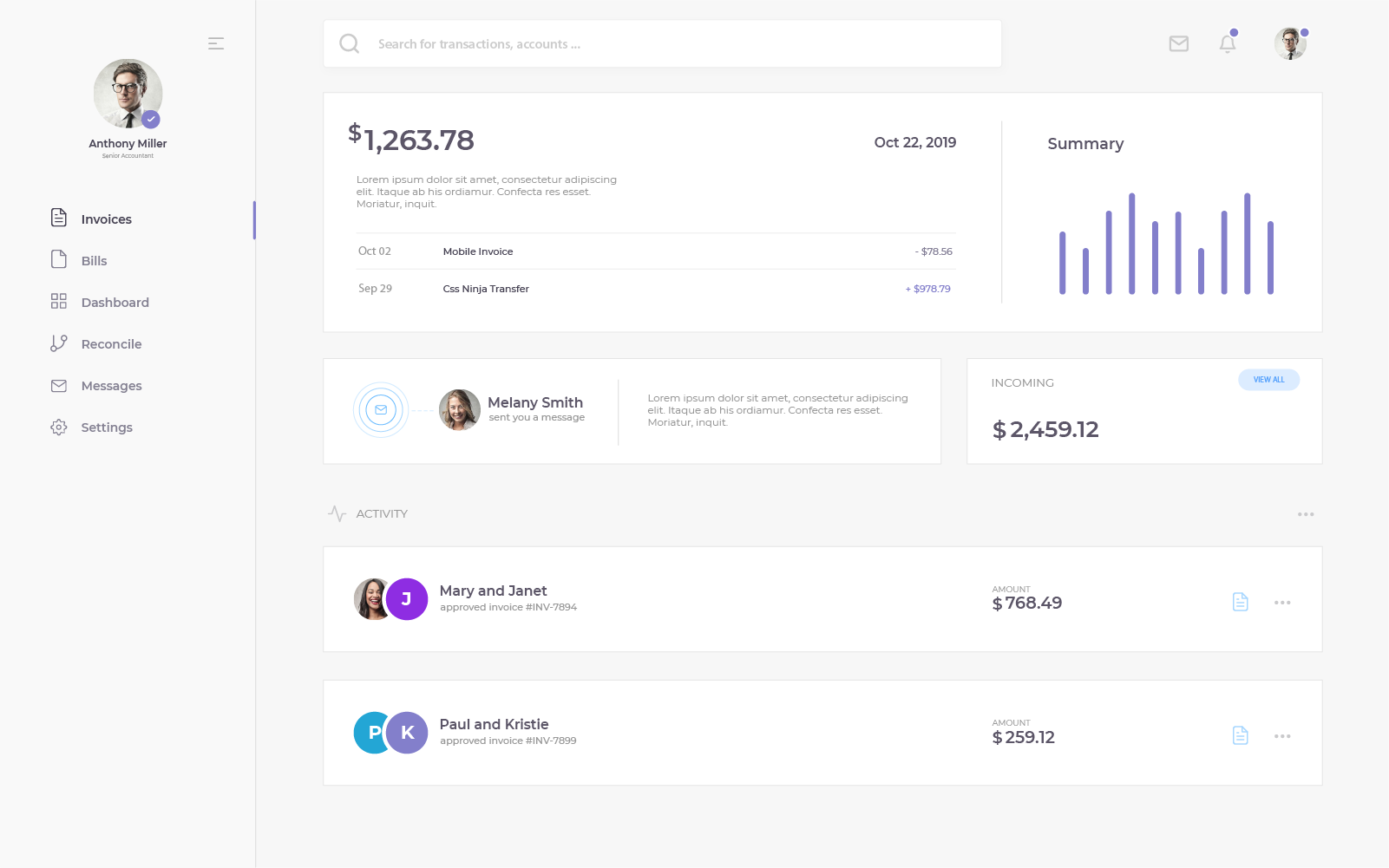
Task: Click the search magnifier icon
Action: 349,43
